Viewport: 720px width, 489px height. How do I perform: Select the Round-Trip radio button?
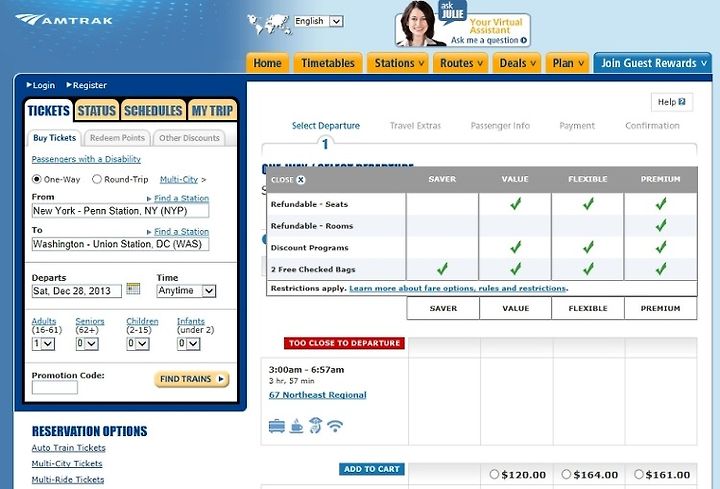[x=96, y=179]
